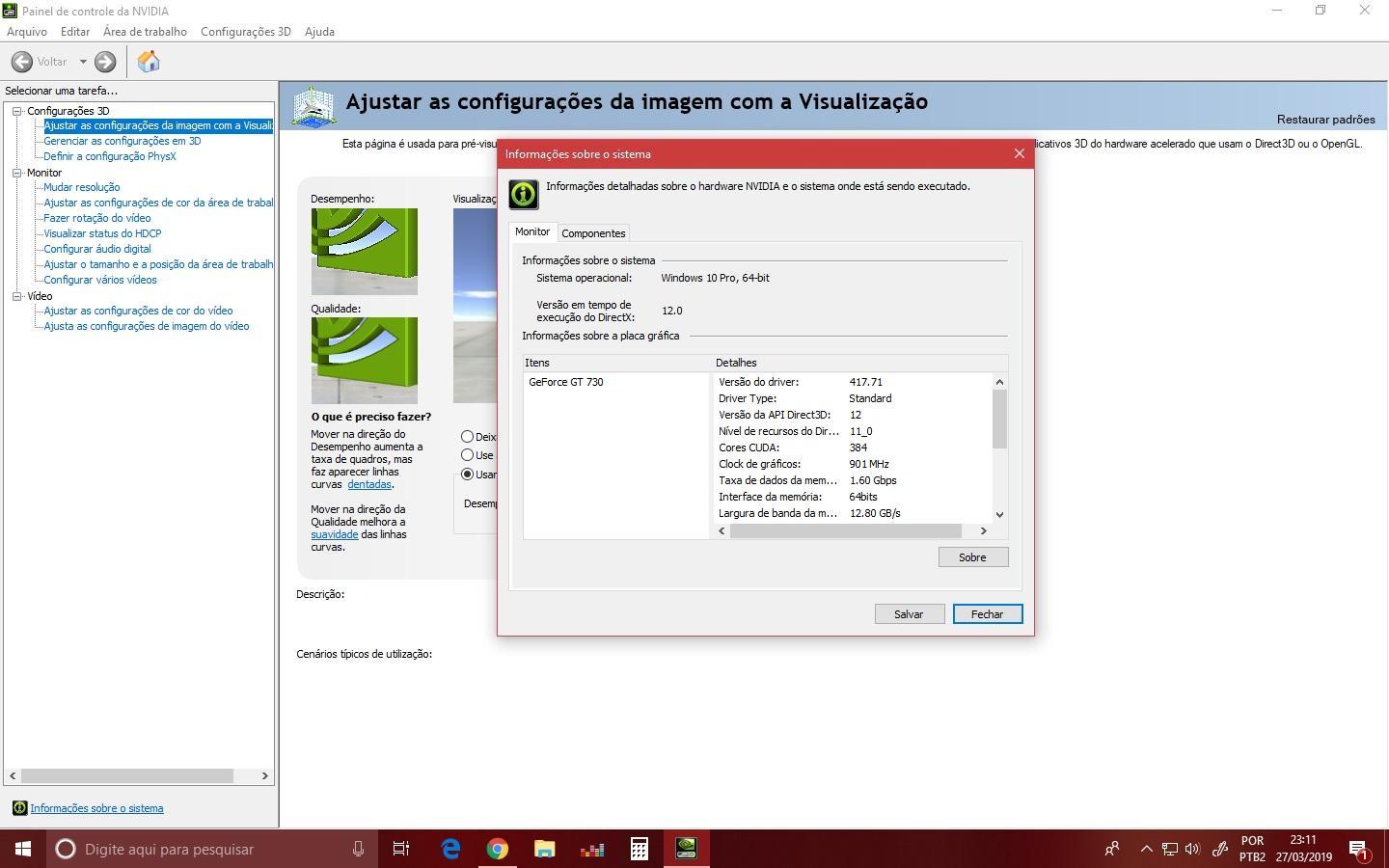Select Fazer rotação do vídeo
This screenshot has width=1389, height=868.
tap(97, 218)
